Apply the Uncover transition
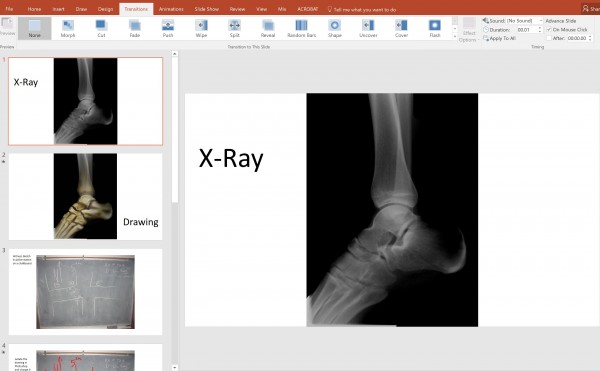600x371 pixels. point(368,28)
